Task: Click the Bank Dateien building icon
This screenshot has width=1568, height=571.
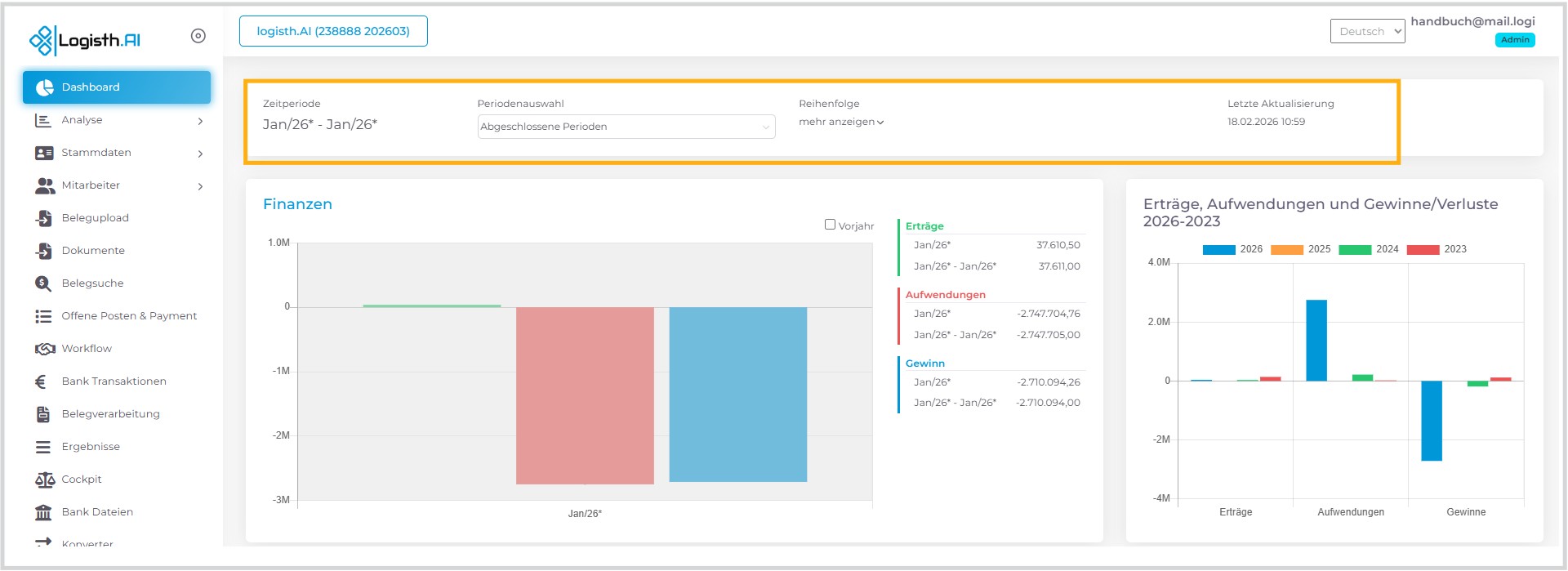Action: (43, 512)
